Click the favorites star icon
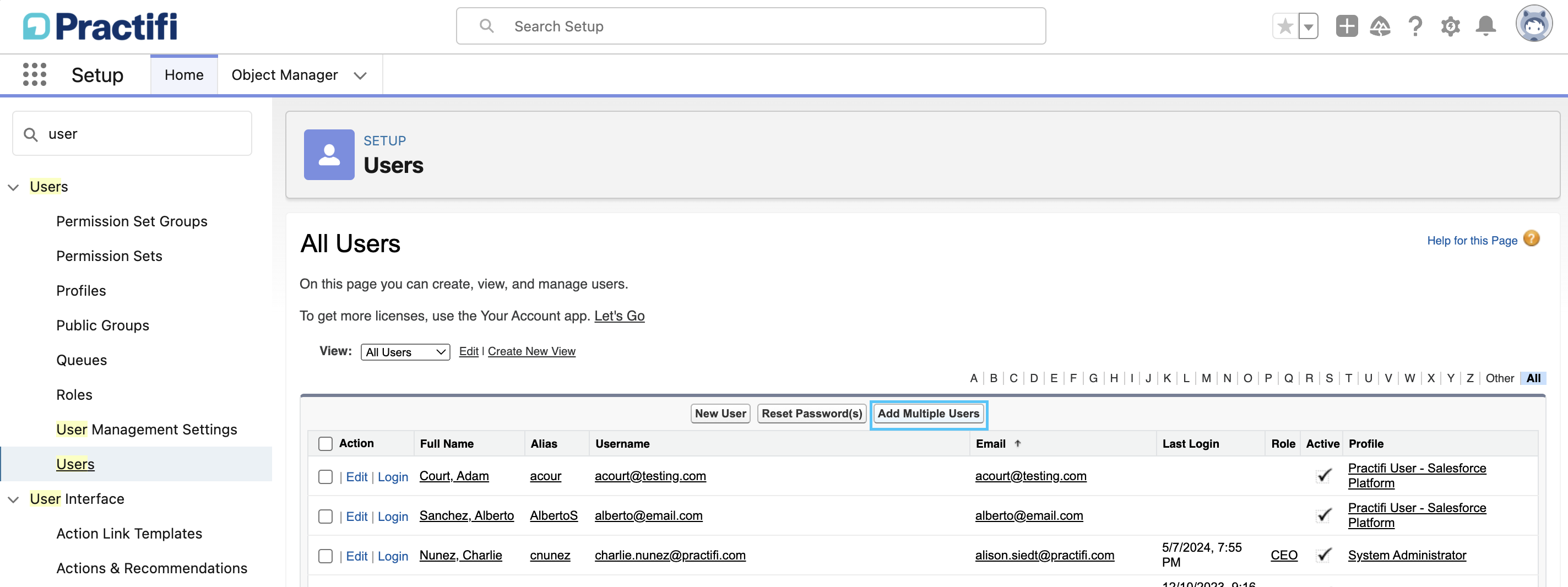The height and width of the screenshot is (587, 1568). coord(1285,26)
